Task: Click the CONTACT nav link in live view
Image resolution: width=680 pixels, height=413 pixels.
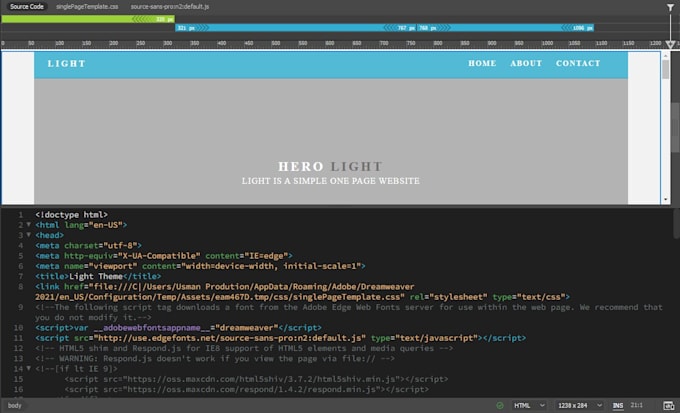Action: tap(578, 63)
